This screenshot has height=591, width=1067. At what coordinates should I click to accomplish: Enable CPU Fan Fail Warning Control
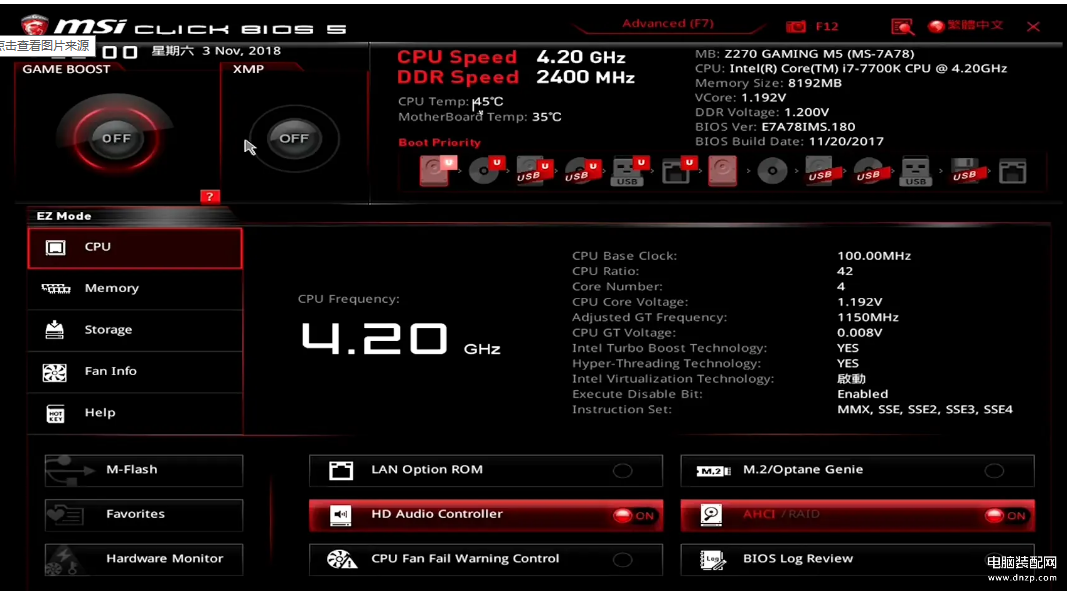(485, 559)
